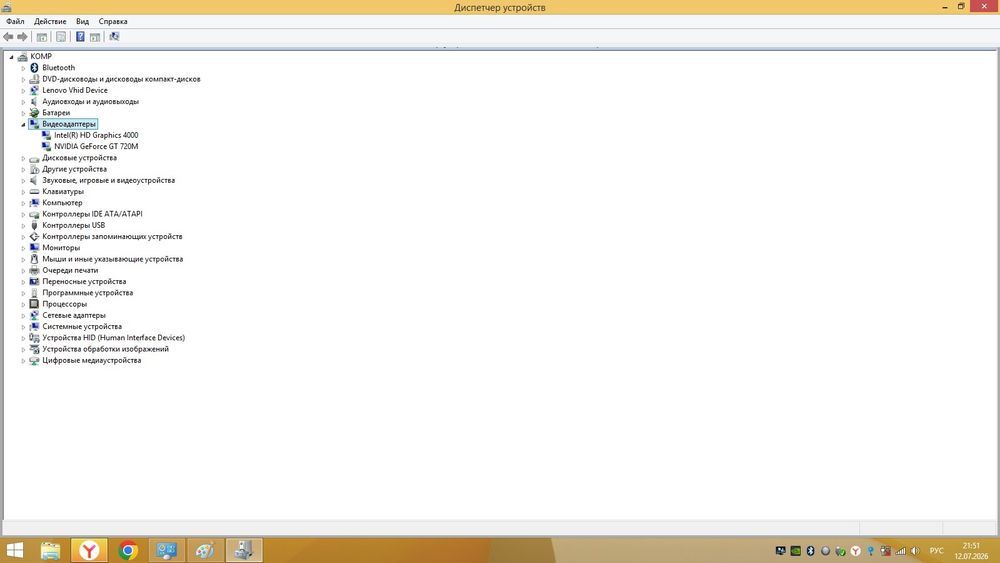The image size is (1000, 563).
Task: Click Scan for hardware changes toolbar icon
Action: click(114, 37)
